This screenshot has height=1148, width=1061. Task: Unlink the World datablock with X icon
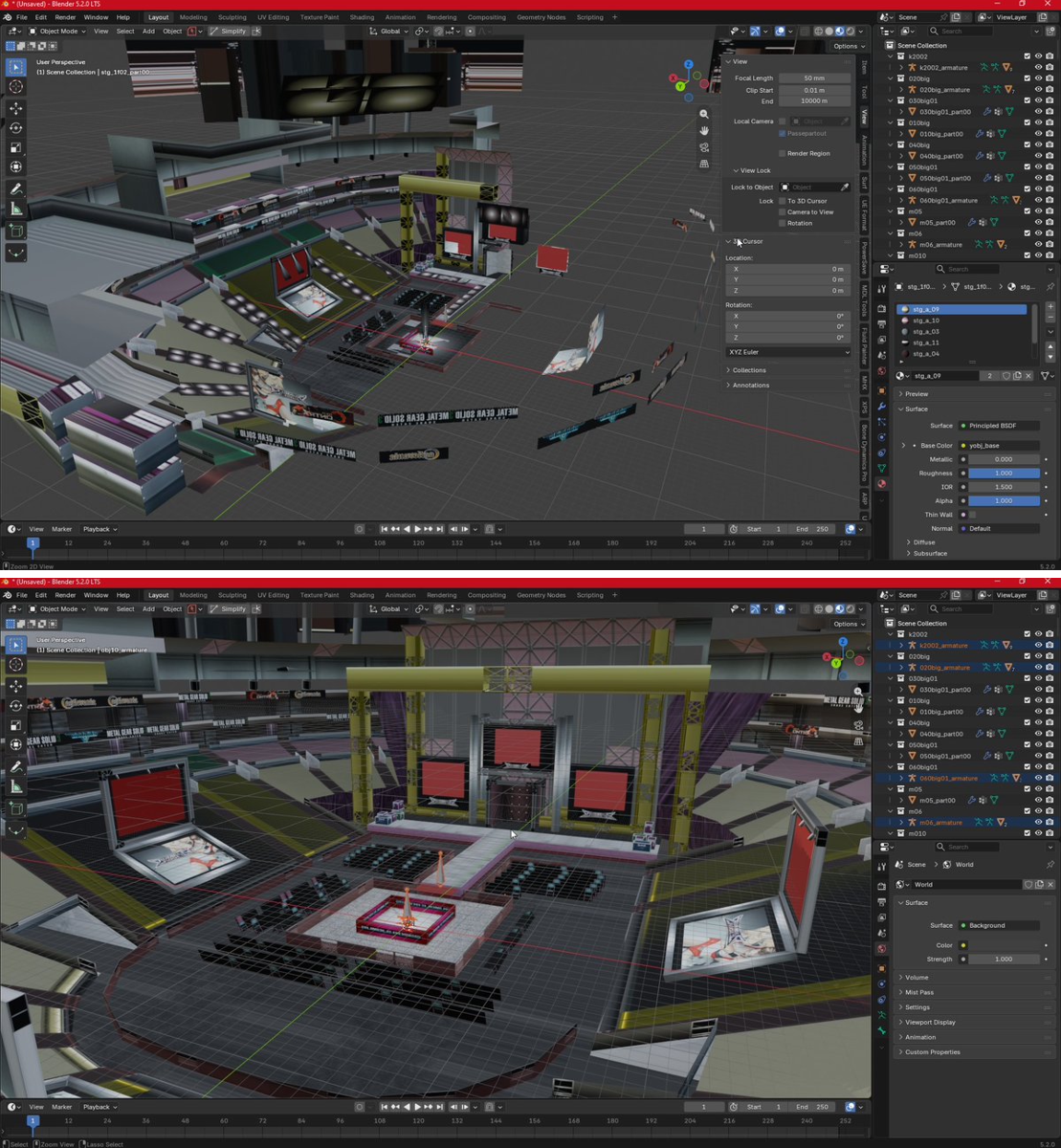click(x=1050, y=884)
